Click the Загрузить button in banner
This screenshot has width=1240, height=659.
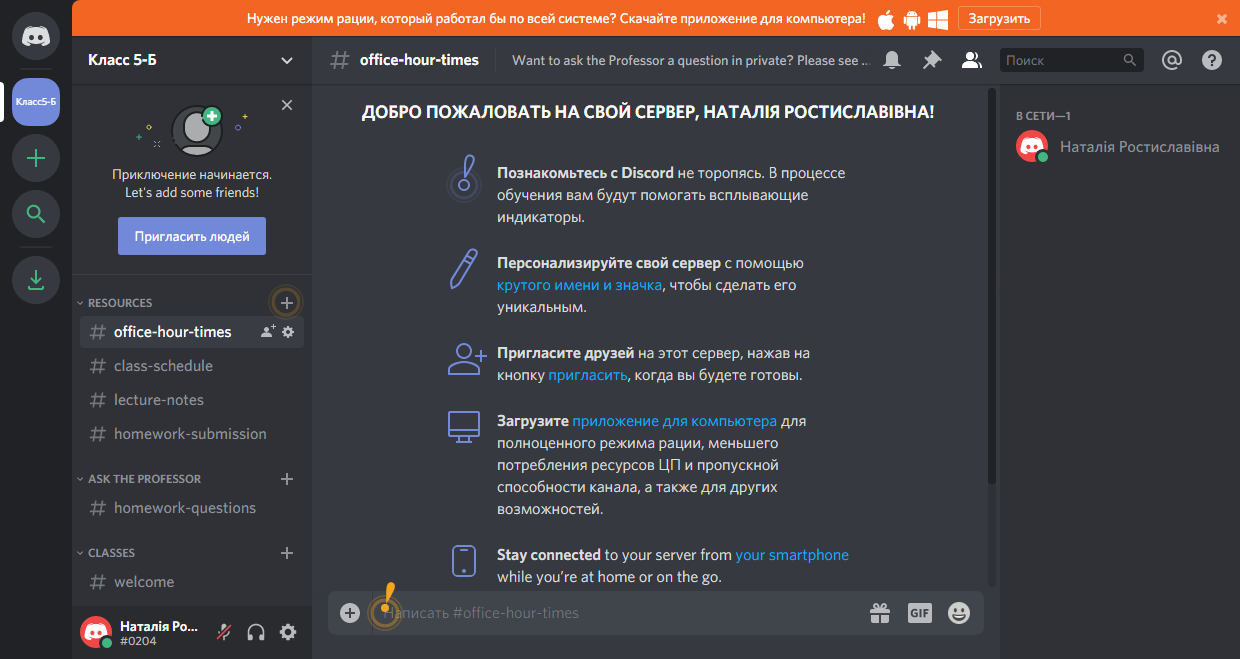(999, 18)
